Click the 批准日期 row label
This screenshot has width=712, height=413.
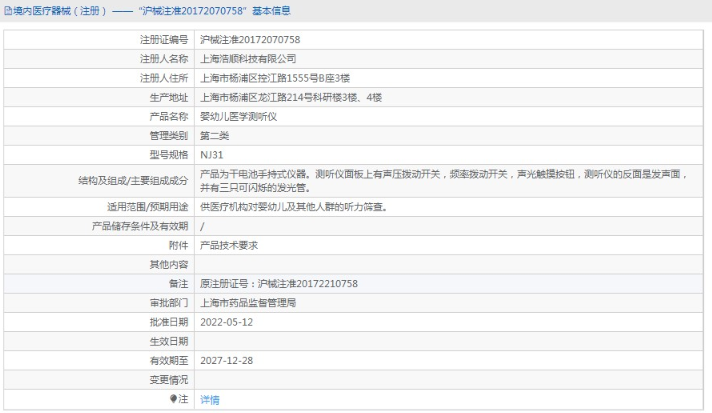169,322
